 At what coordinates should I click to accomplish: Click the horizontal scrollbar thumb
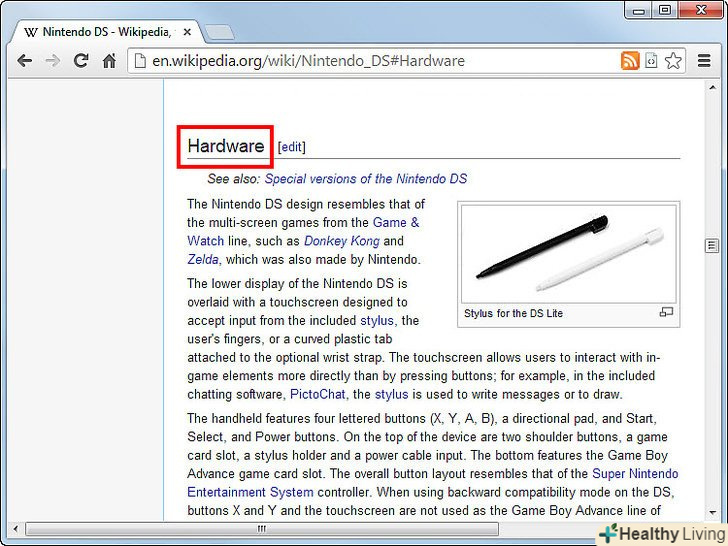pyautogui.click(x=262, y=529)
